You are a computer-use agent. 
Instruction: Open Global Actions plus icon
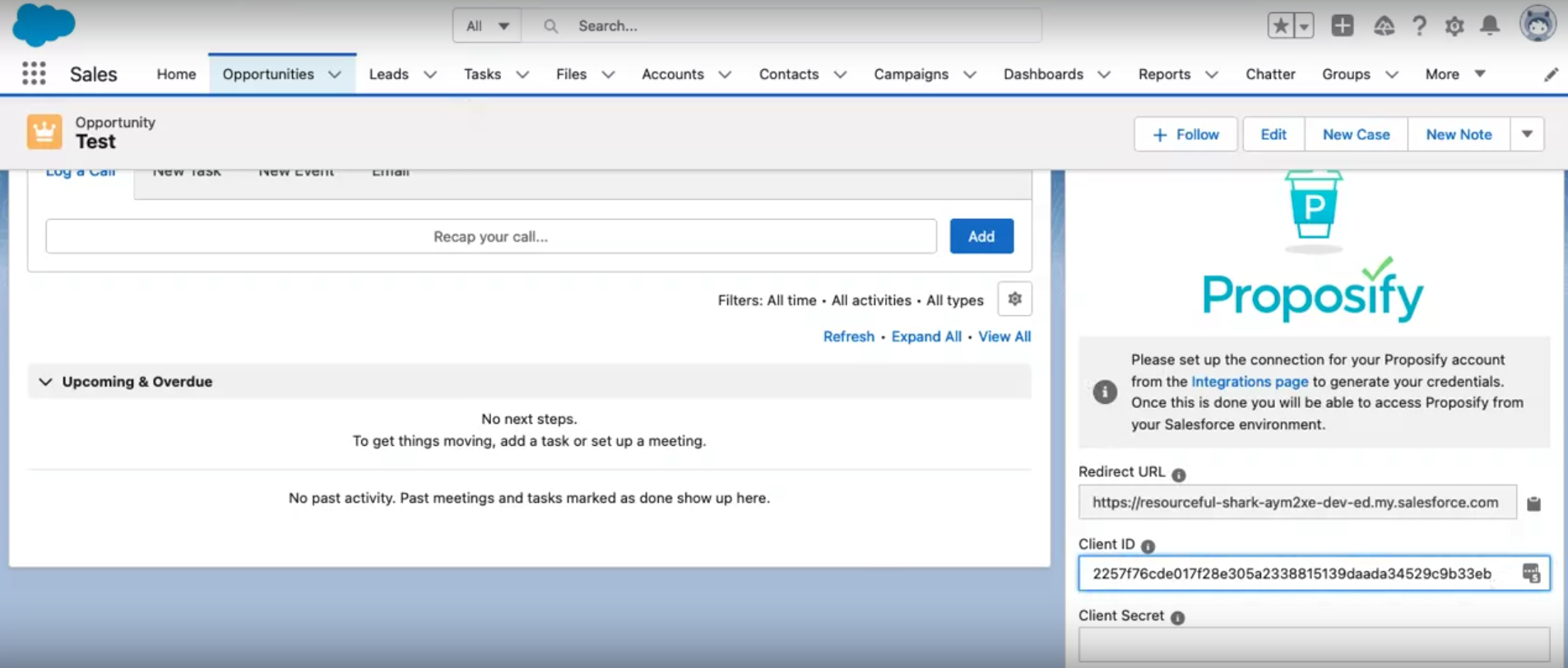1343,26
